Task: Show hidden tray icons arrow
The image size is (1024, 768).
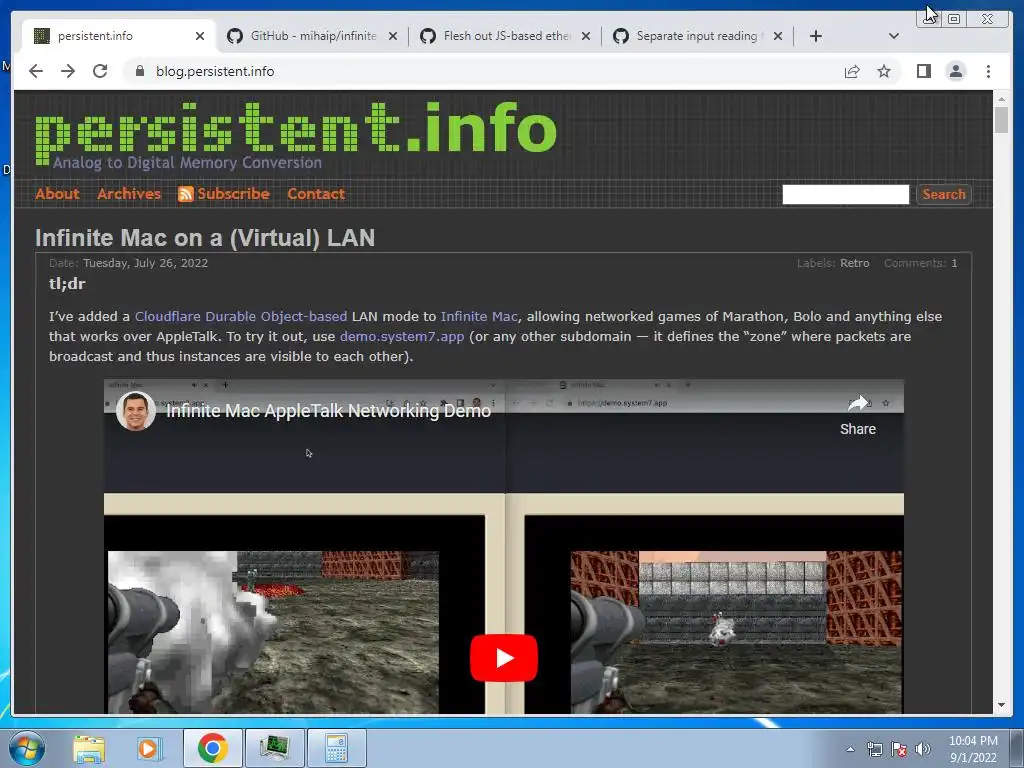Action: [850, 749]
